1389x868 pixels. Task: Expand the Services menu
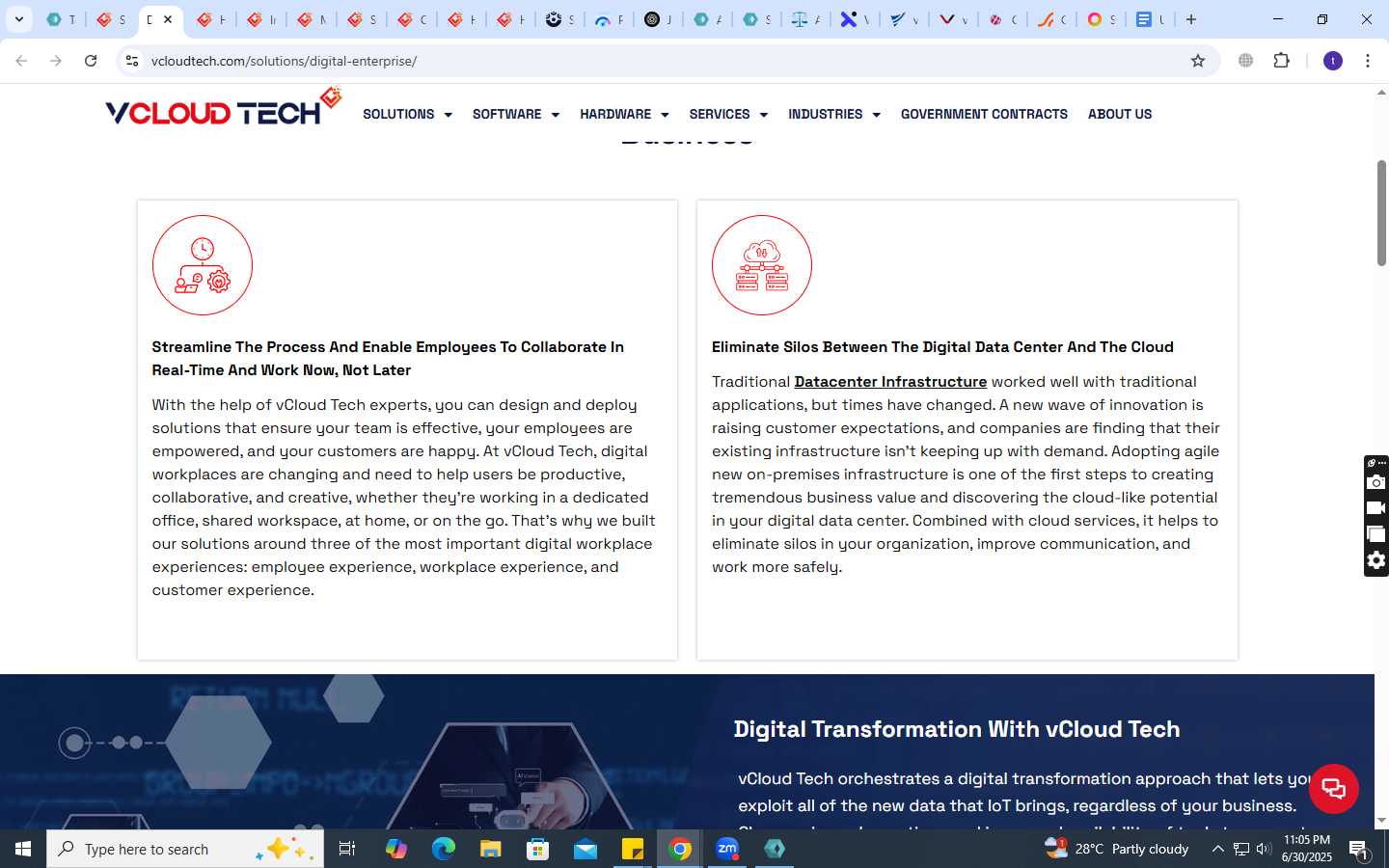click(x=728, y=114)
